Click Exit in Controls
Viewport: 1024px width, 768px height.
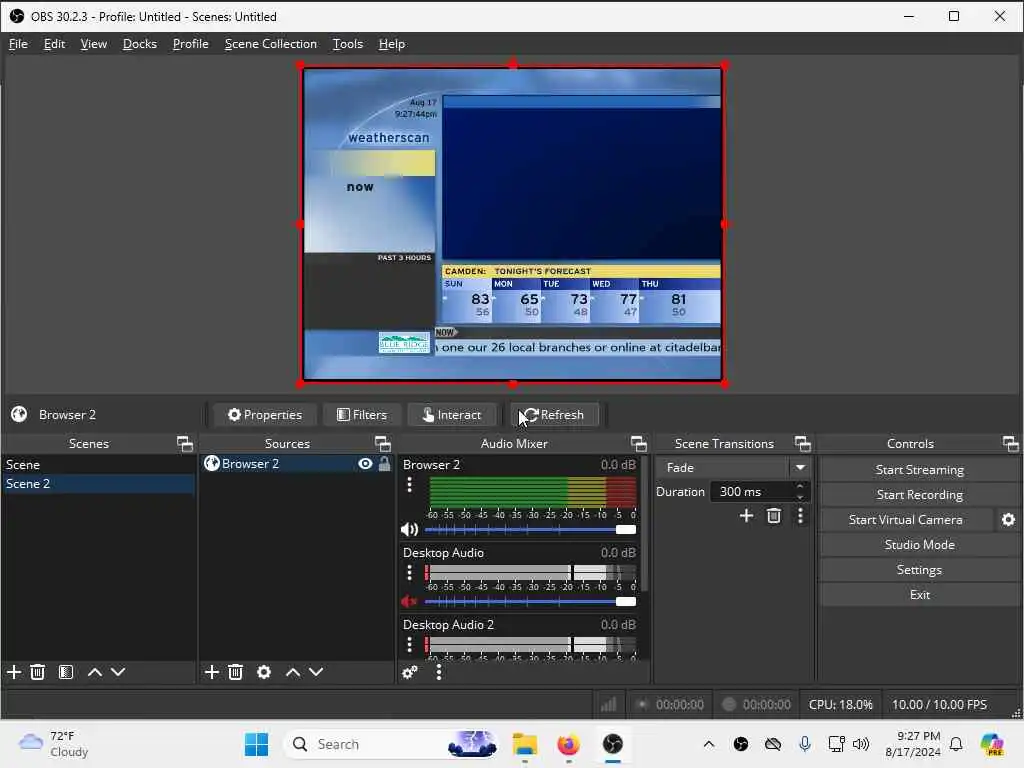tap(919, 595)
